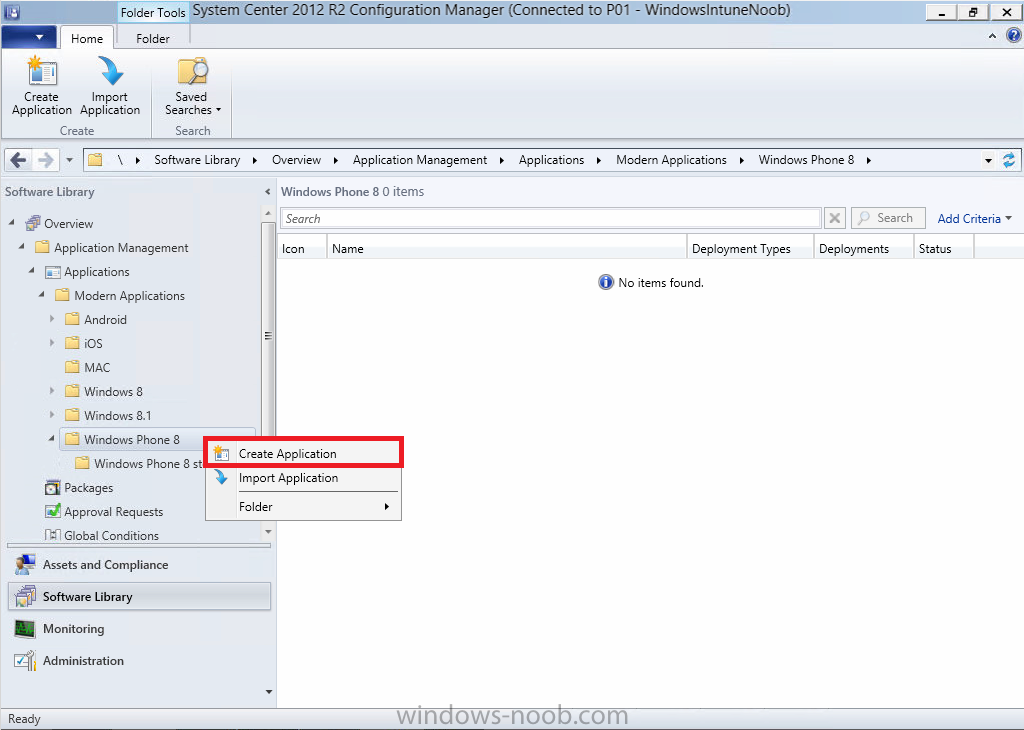Expand the Windows 8 folder node
The width and height of the screenshot is (1024, 730).
[x=52, y=391]
